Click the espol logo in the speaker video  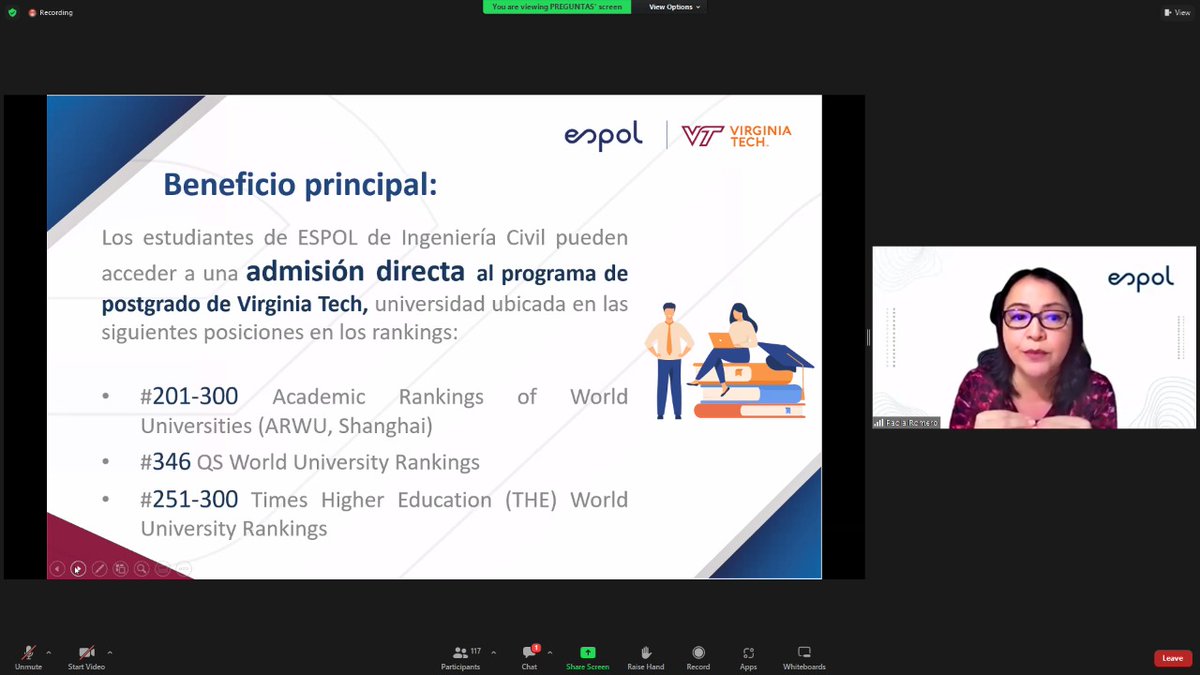[1140, 279]
